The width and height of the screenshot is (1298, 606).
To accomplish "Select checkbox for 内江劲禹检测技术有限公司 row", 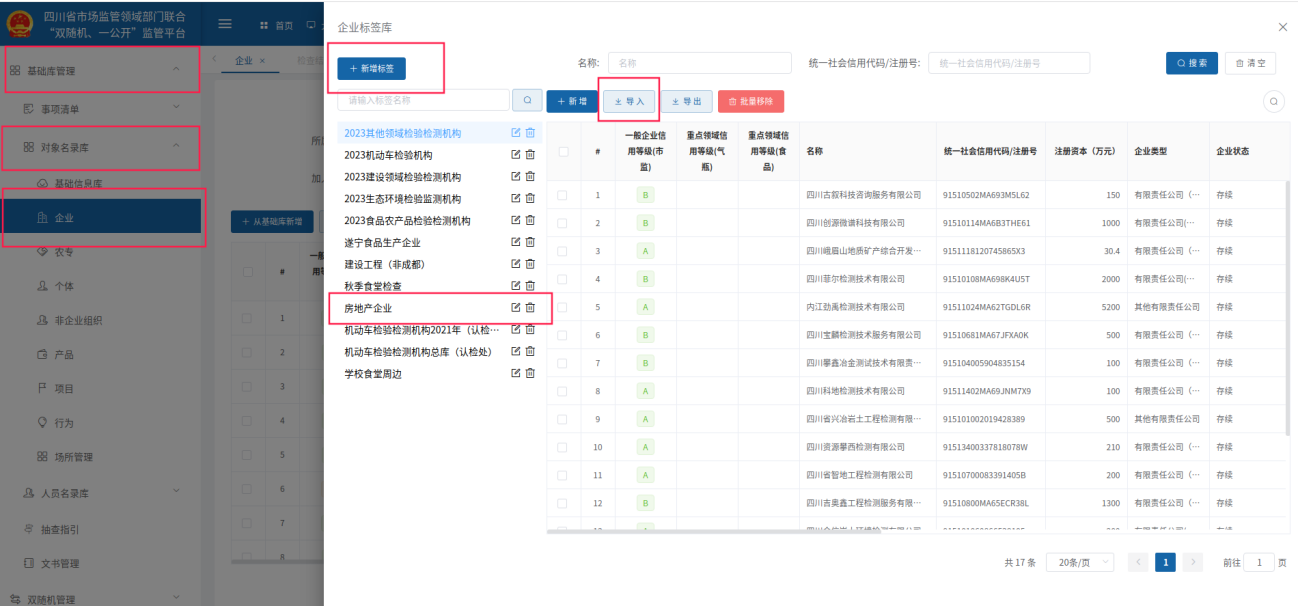I will [x=563, y=307].
